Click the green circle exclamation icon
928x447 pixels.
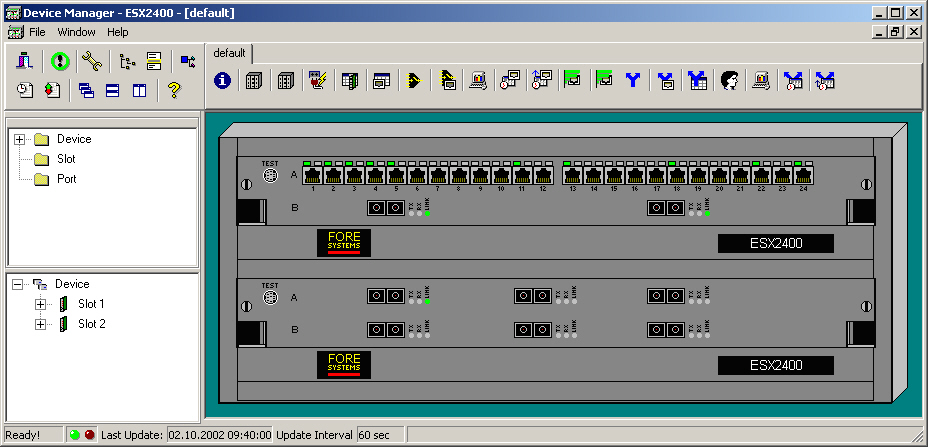point(60,61)
